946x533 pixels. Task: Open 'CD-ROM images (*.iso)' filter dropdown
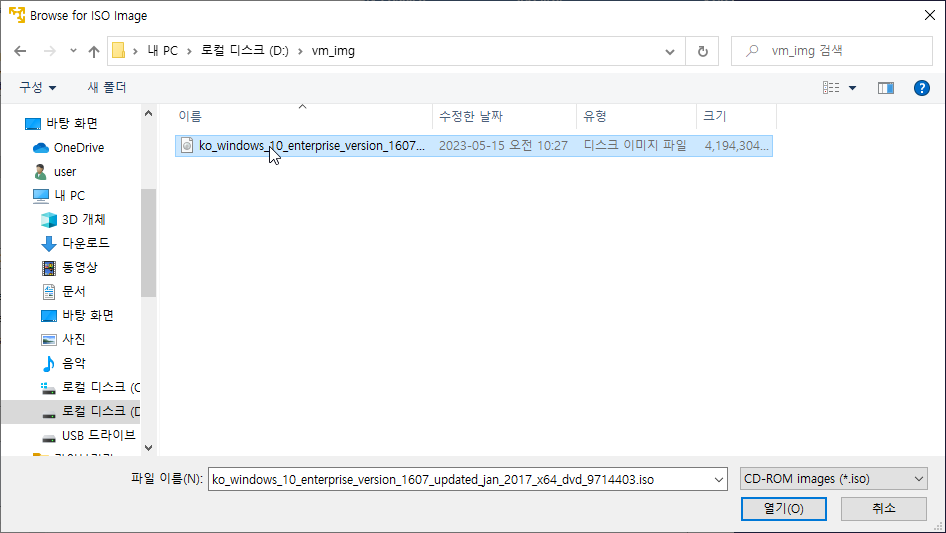click(x=834, y=479)
